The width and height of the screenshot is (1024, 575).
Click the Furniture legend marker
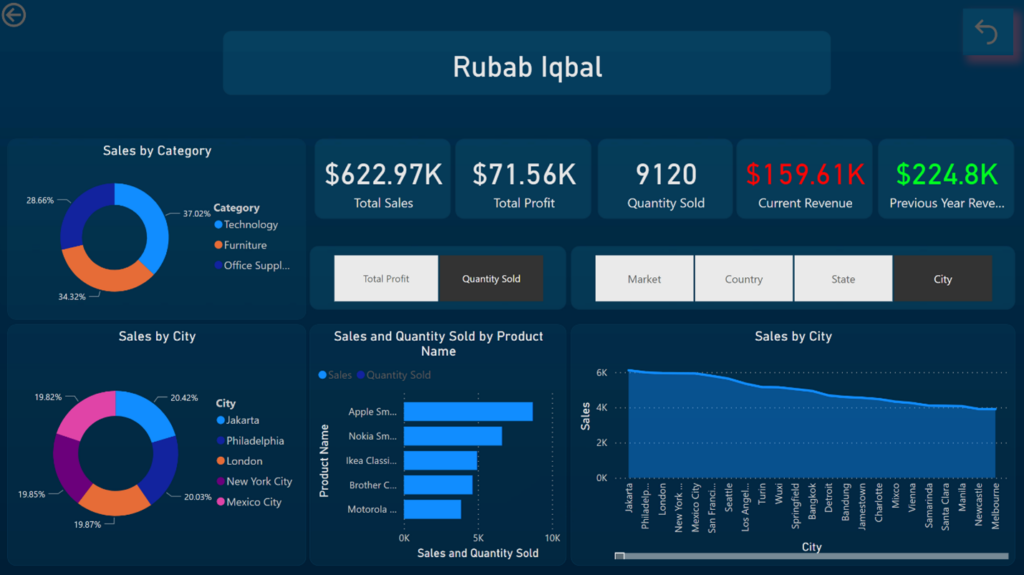218,245
